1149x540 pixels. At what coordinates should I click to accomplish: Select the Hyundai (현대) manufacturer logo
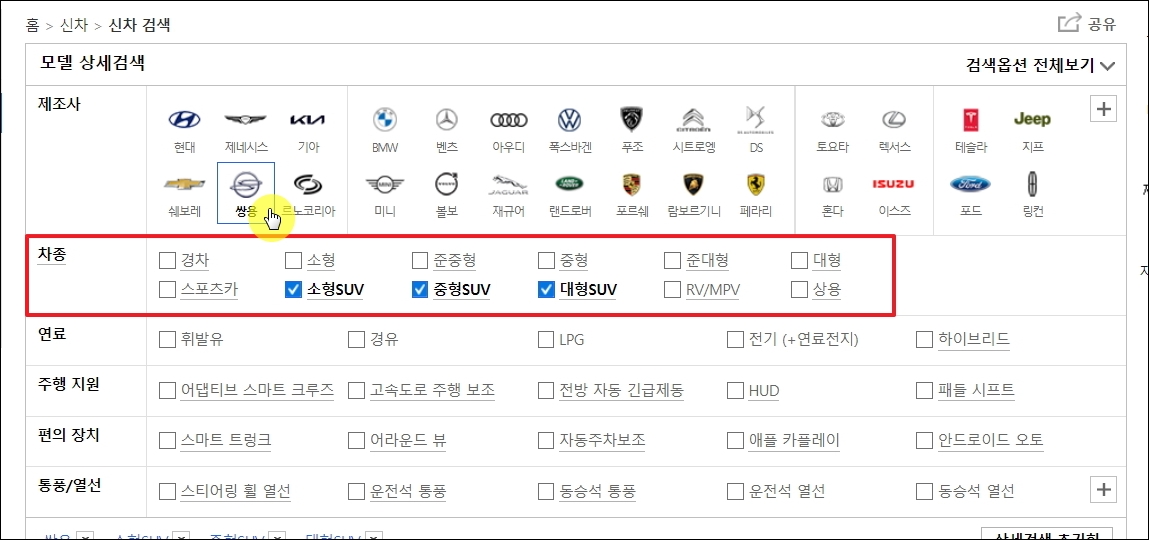click(185, 120)
